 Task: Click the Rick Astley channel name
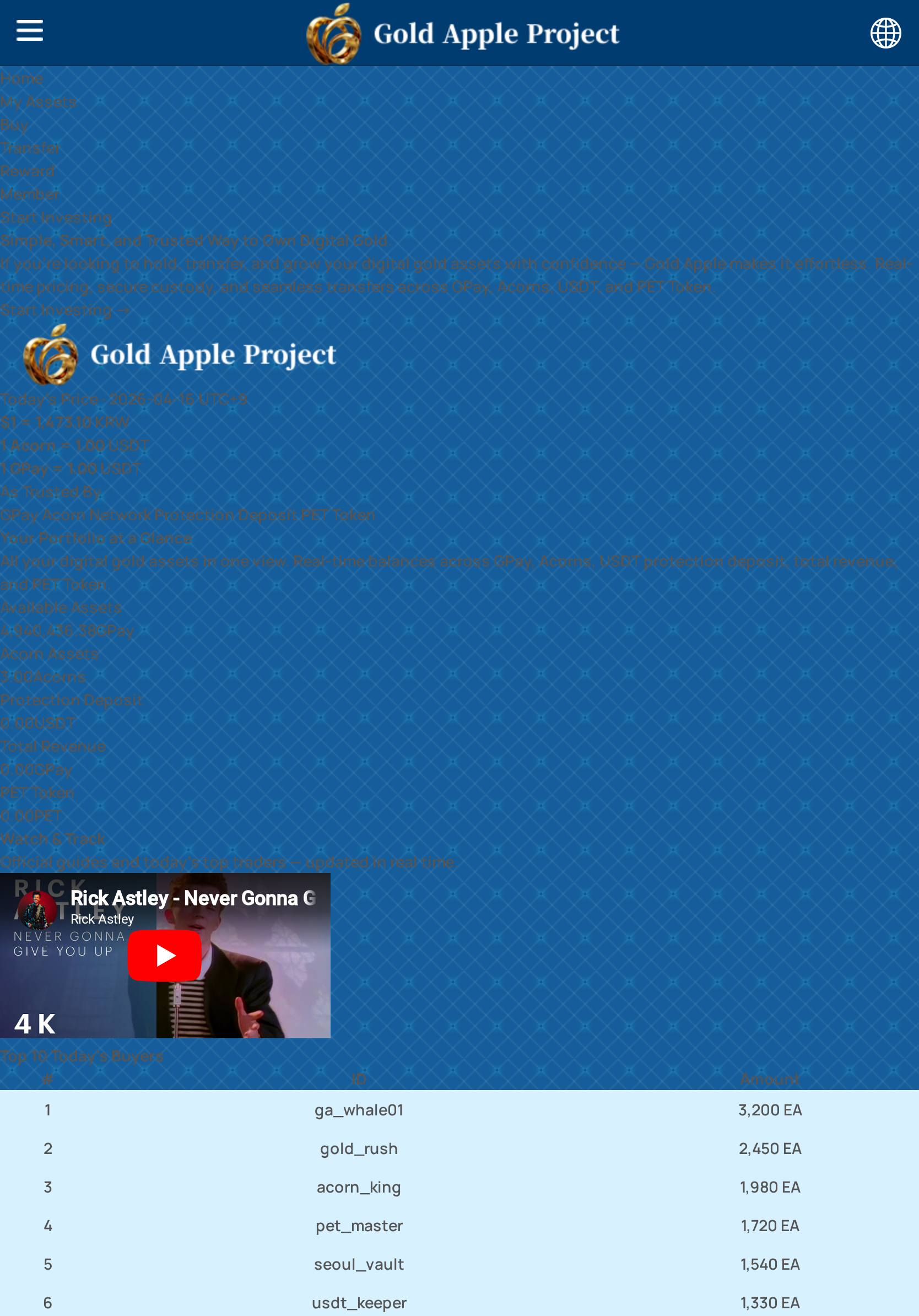point(102,919)
